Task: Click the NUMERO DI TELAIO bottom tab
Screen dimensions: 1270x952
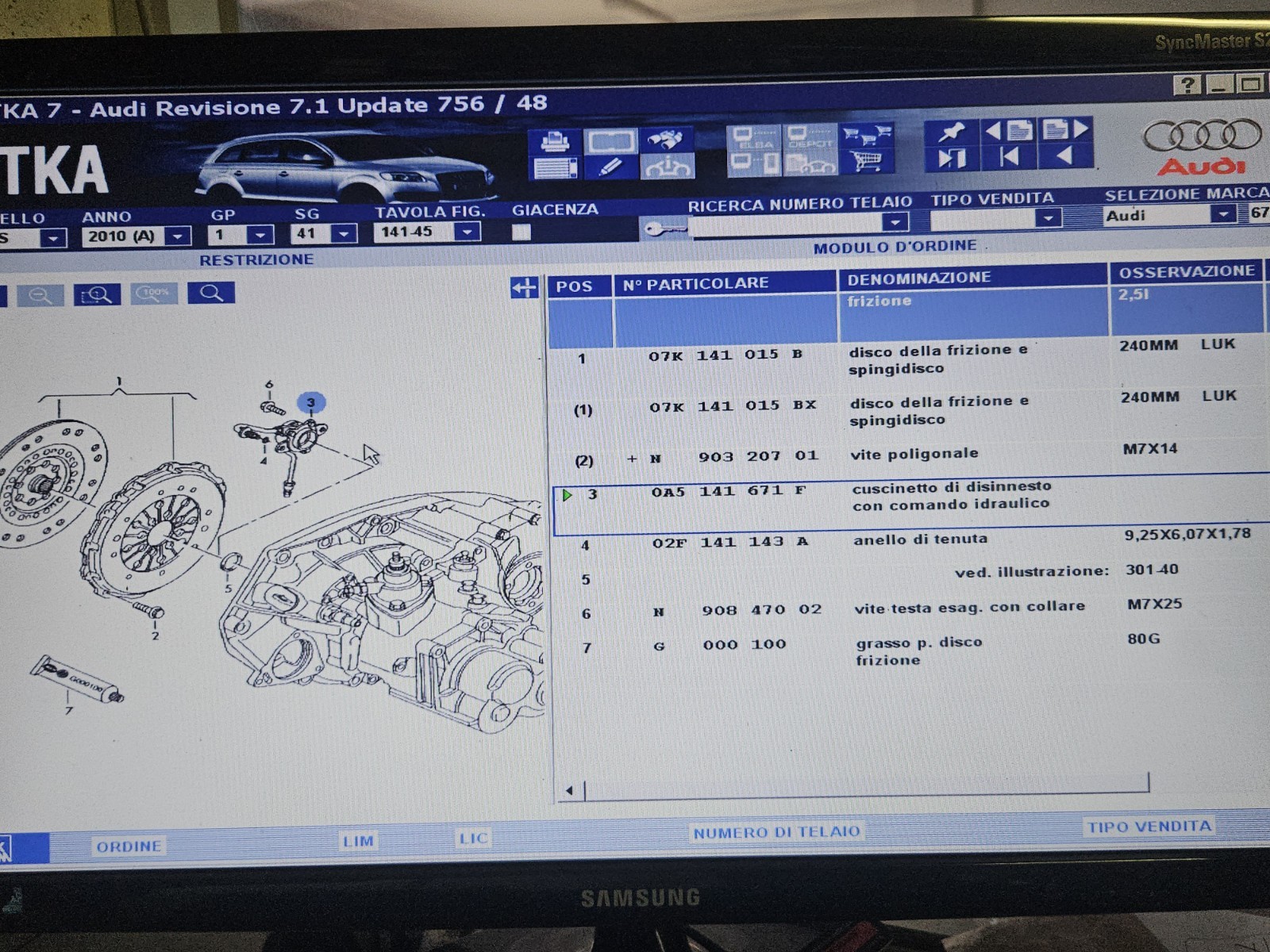Action: click(x=776, y=832)
